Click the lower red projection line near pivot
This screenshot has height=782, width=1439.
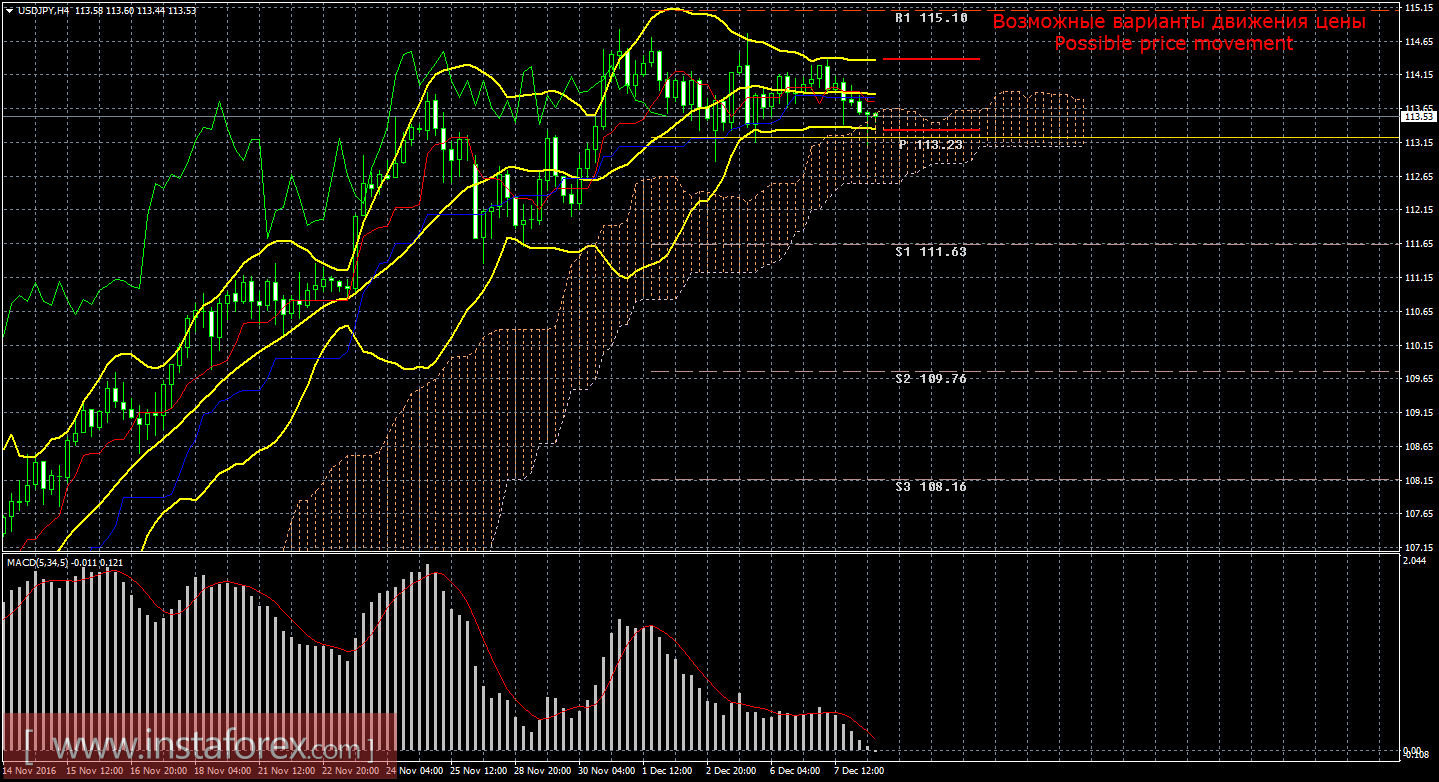click(x=931, y=131)
